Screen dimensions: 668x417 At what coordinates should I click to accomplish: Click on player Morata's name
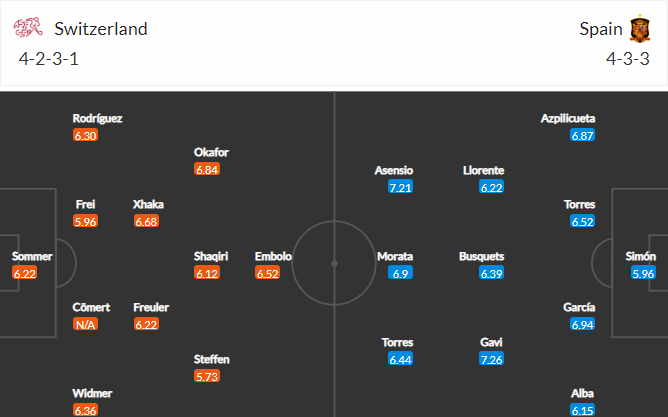[395, 256]
